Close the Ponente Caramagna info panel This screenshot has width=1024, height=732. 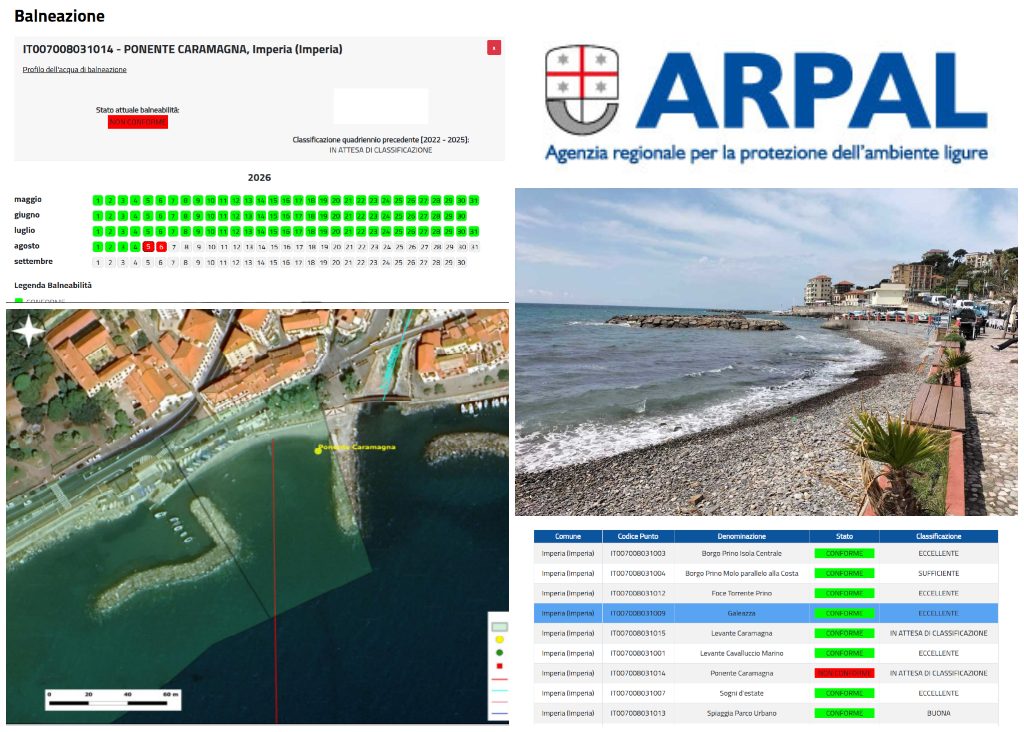pos(494,48)
